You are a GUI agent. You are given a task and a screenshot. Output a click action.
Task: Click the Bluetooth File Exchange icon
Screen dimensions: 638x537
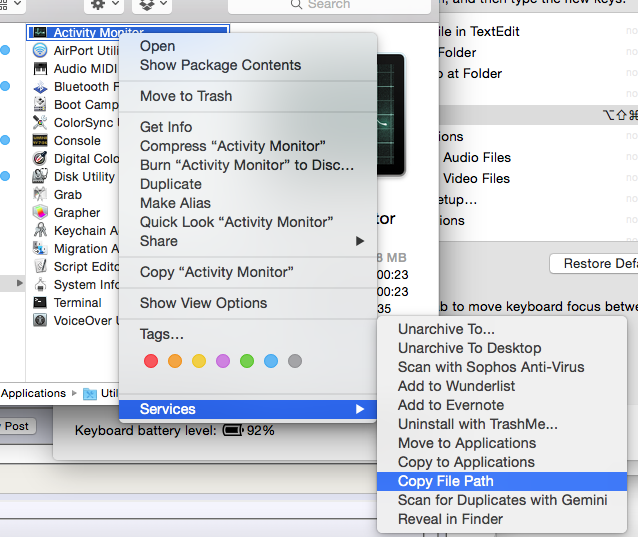pos(40,87)
